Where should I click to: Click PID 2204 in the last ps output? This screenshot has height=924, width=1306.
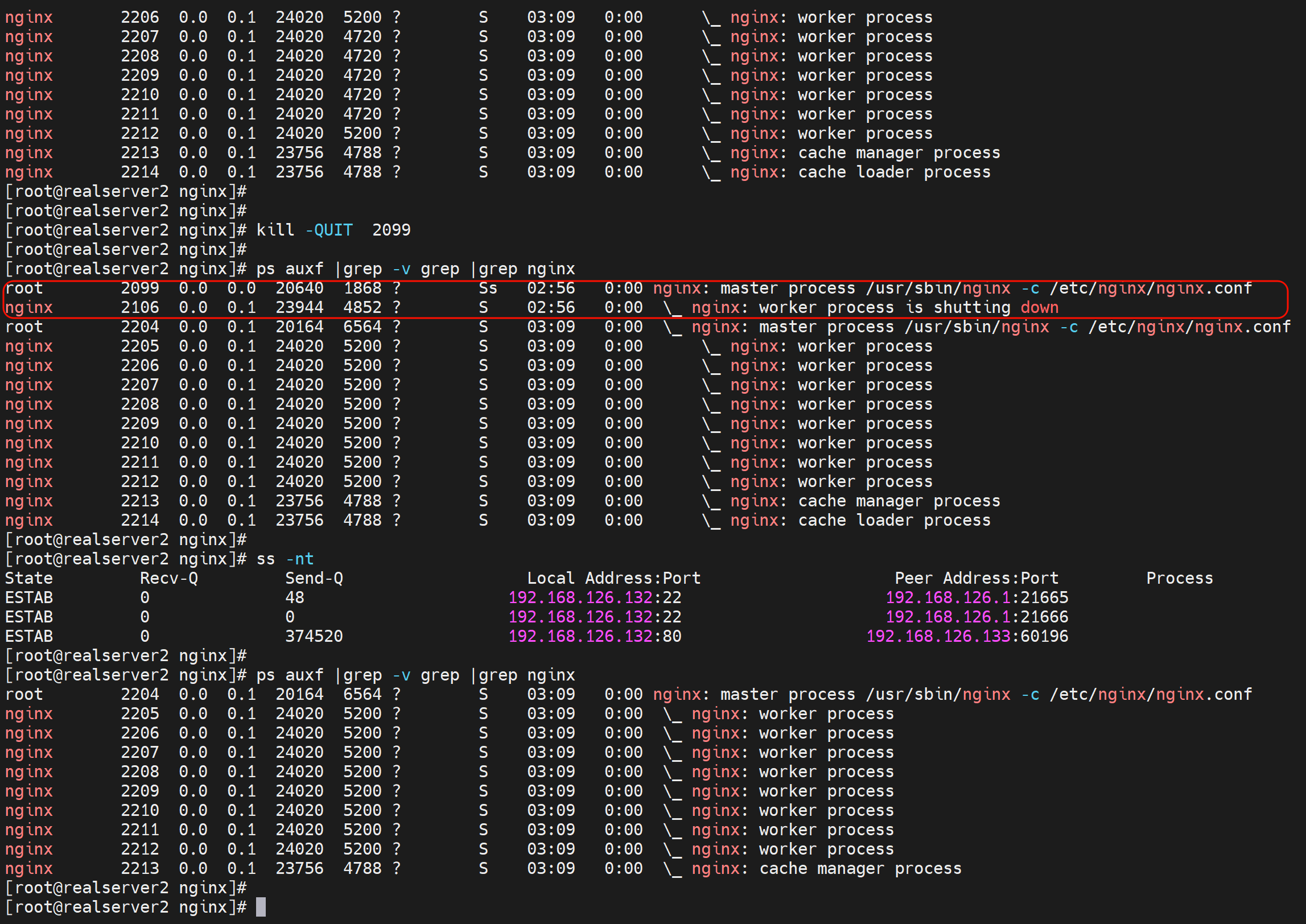[139, 694]
